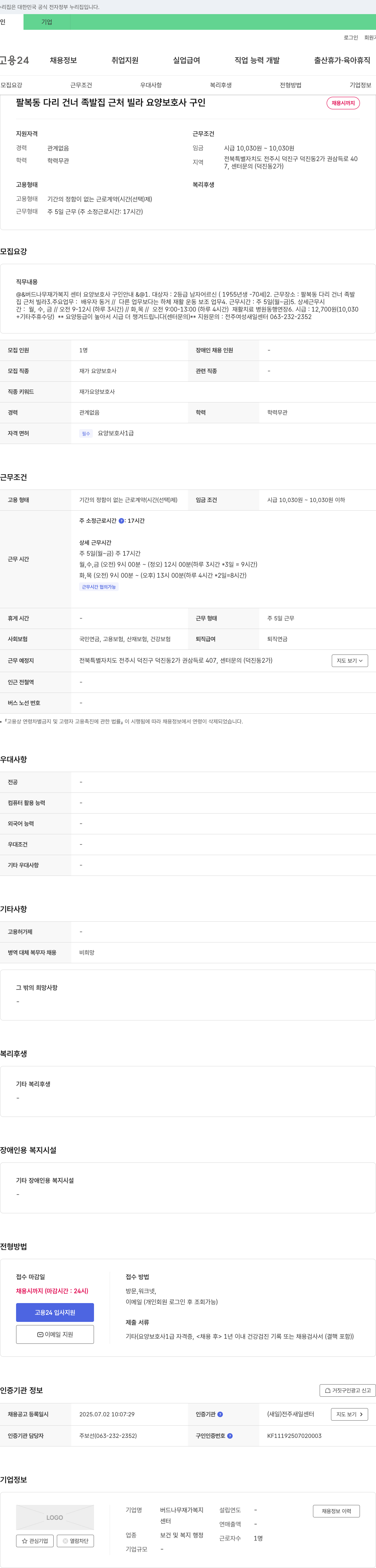Screen dimensions: 376x1568
Task: Click the 버드나무재가복지 센터 company name
Action: [182, 1515]
